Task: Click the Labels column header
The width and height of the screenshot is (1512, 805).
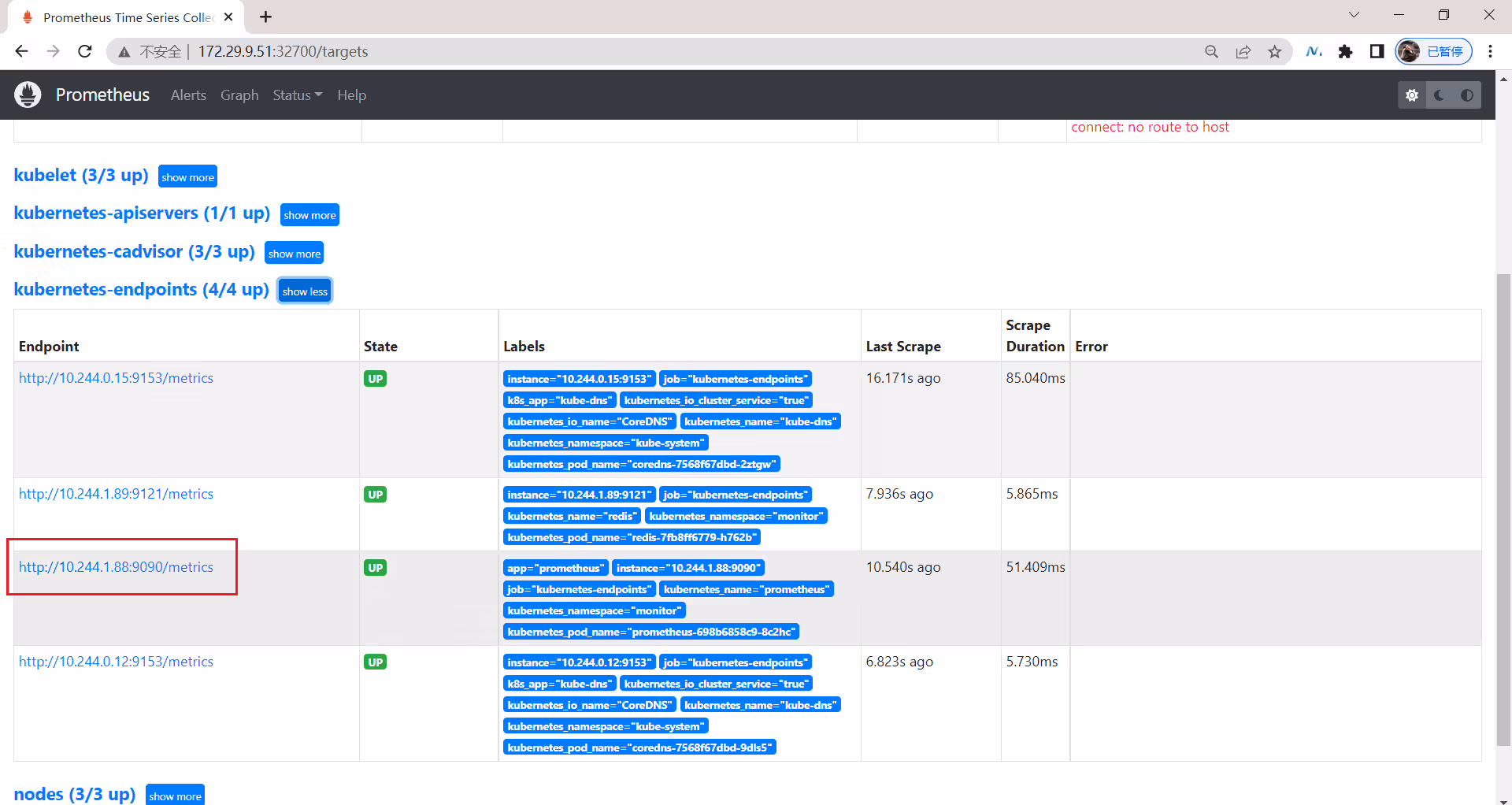Action: (524, 347)
